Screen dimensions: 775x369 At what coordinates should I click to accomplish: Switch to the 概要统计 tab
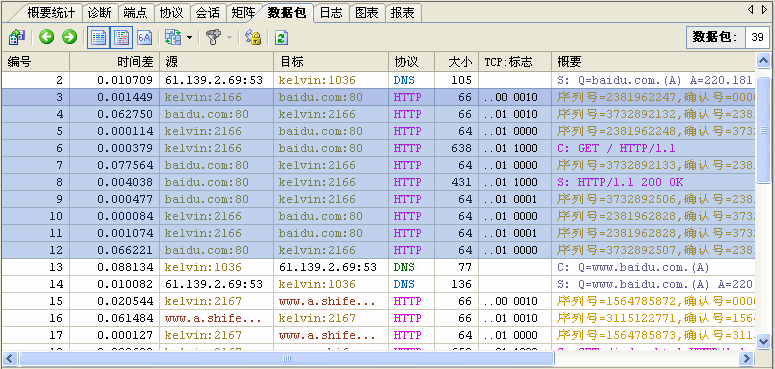[50, 12]
